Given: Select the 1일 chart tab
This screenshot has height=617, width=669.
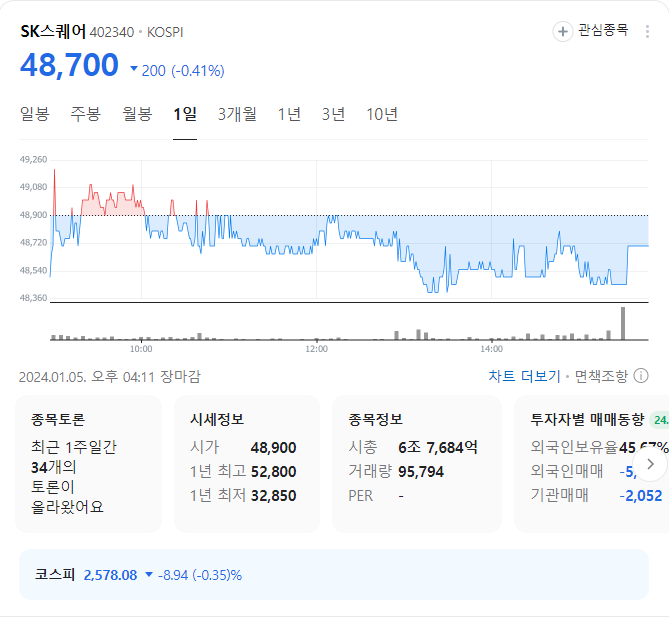Looking at the screenshot, I should coord(185,114).
